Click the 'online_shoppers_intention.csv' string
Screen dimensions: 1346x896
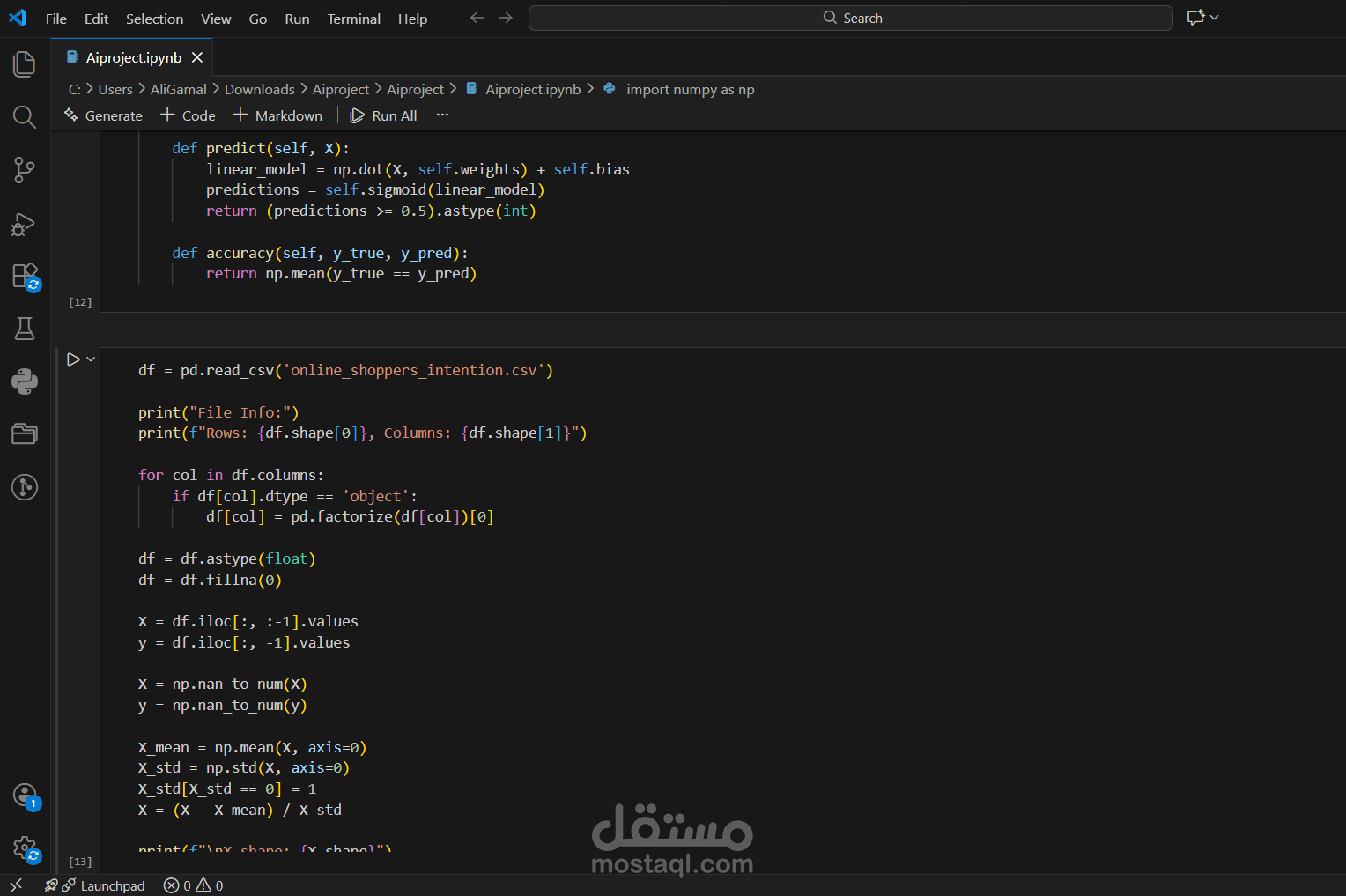pos(414,370)
